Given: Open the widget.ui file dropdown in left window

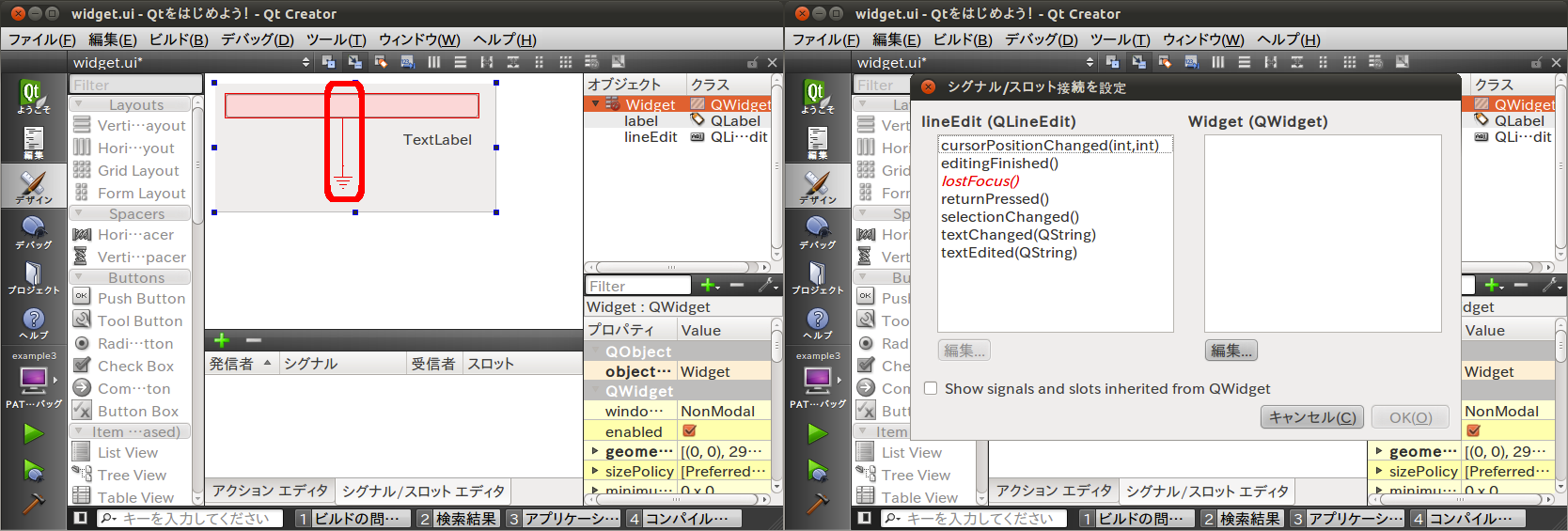Looking at the screenshot, I should [306, 62].
